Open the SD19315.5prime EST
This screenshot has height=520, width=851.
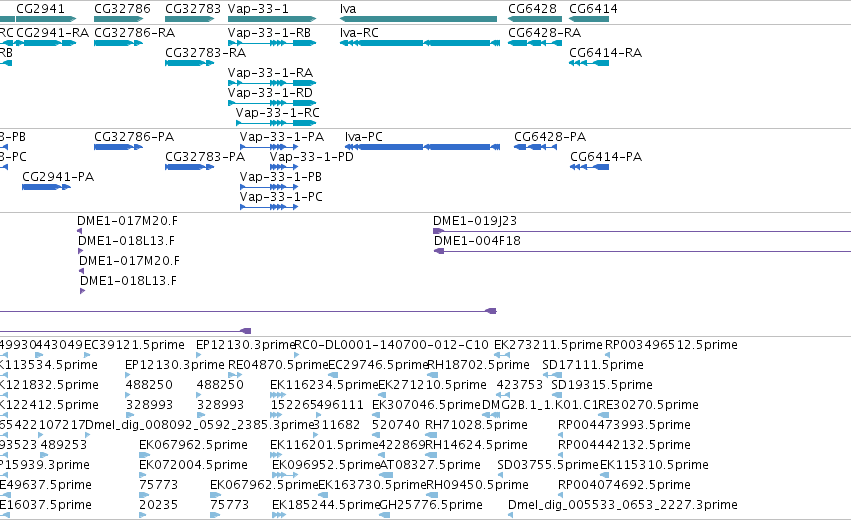pyautogui.click(x=601, y=385)
